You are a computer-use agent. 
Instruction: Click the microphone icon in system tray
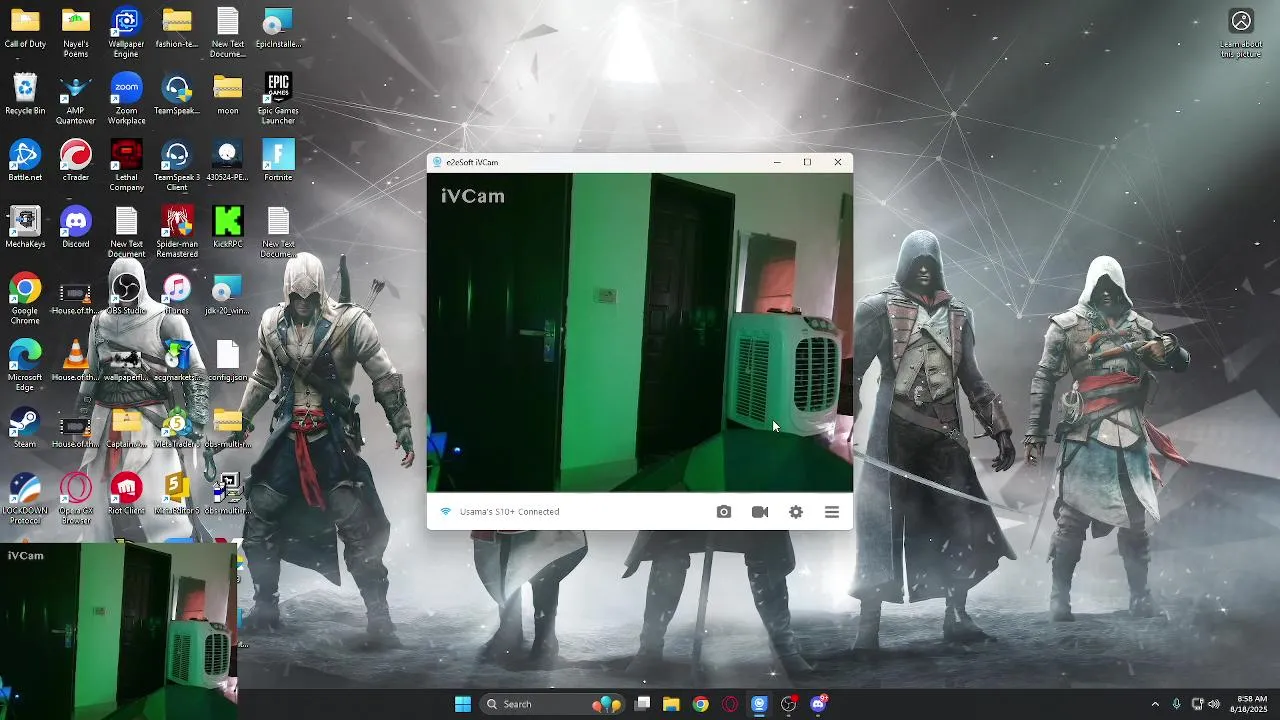pyautogui.click(x=1176, y=704)
